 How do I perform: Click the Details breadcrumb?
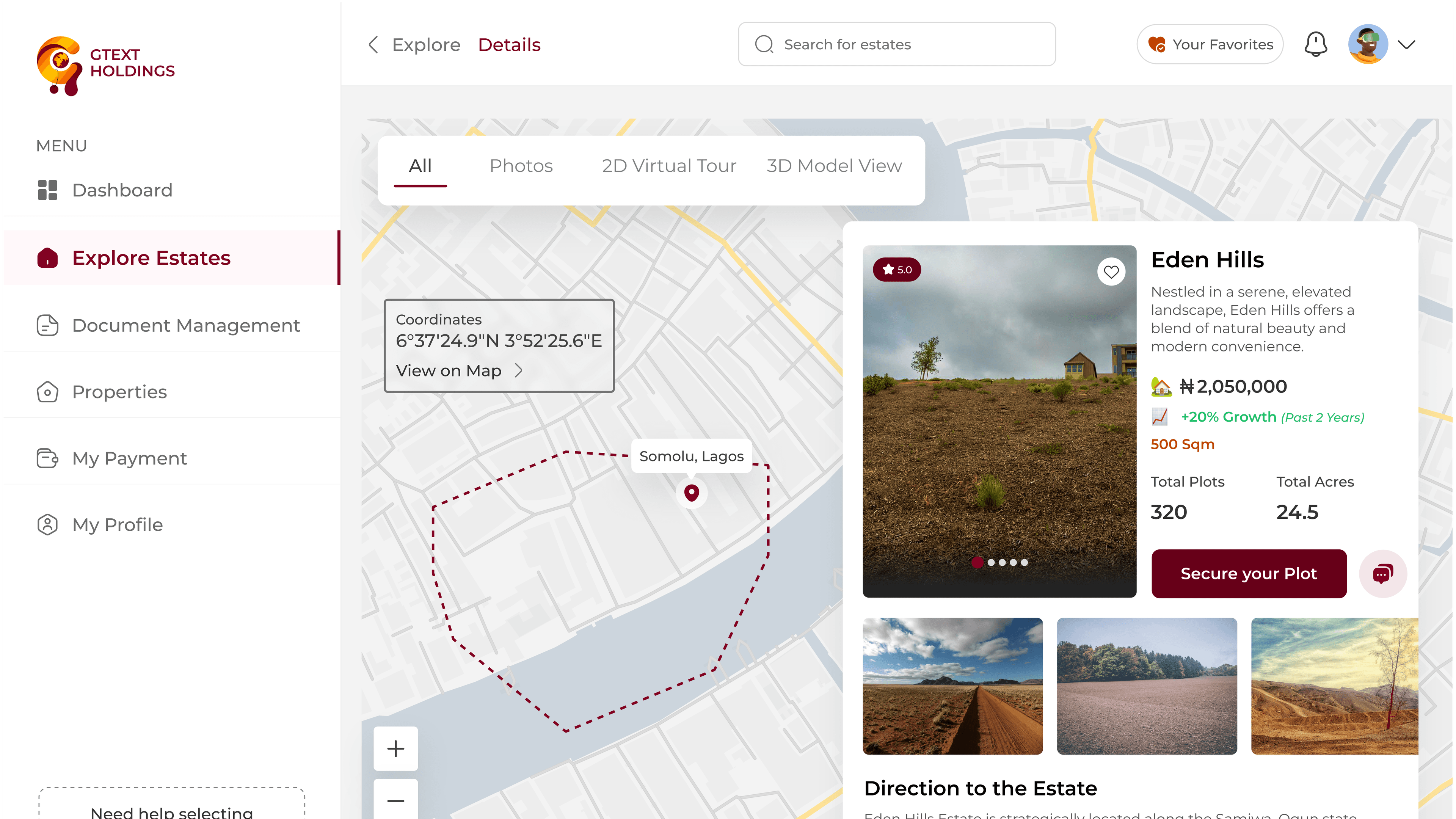click(x=509, y=45)
